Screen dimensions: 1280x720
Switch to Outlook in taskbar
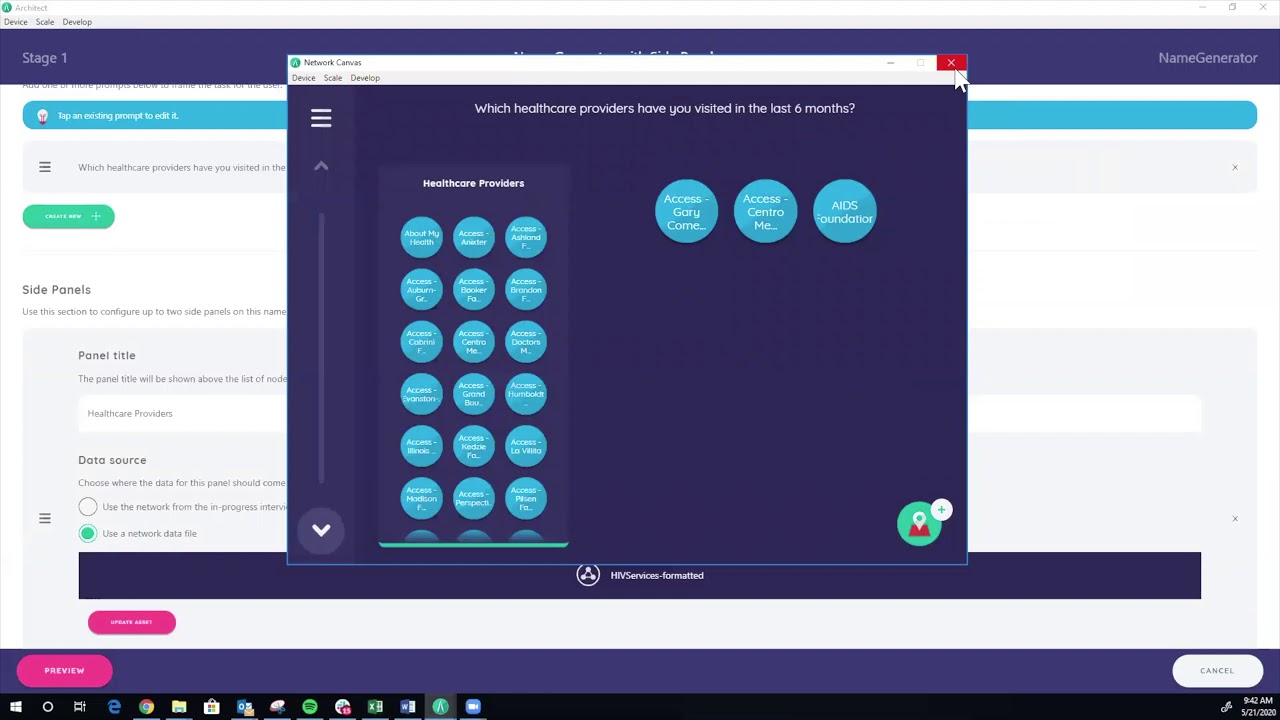click(245, 707)
